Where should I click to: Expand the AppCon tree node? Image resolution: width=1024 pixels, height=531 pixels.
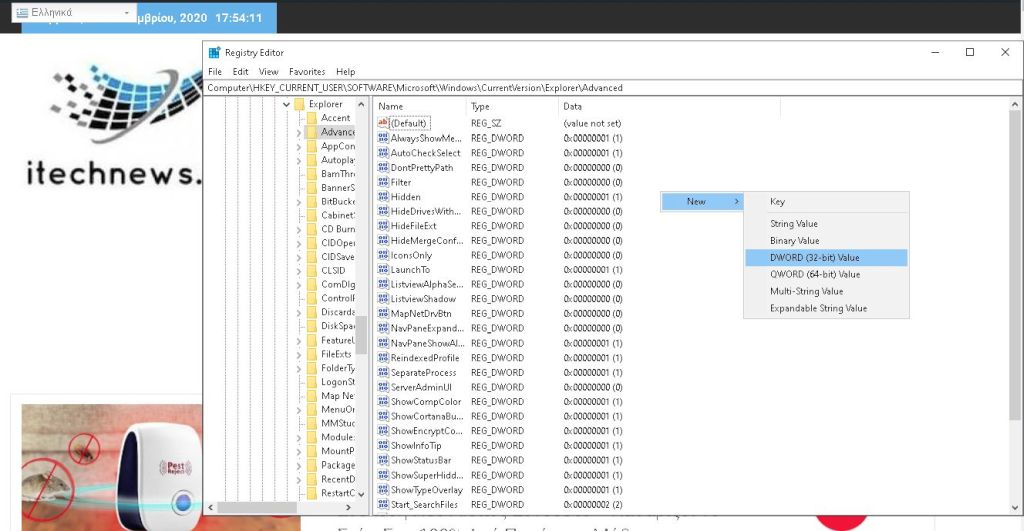coord(298,146)
